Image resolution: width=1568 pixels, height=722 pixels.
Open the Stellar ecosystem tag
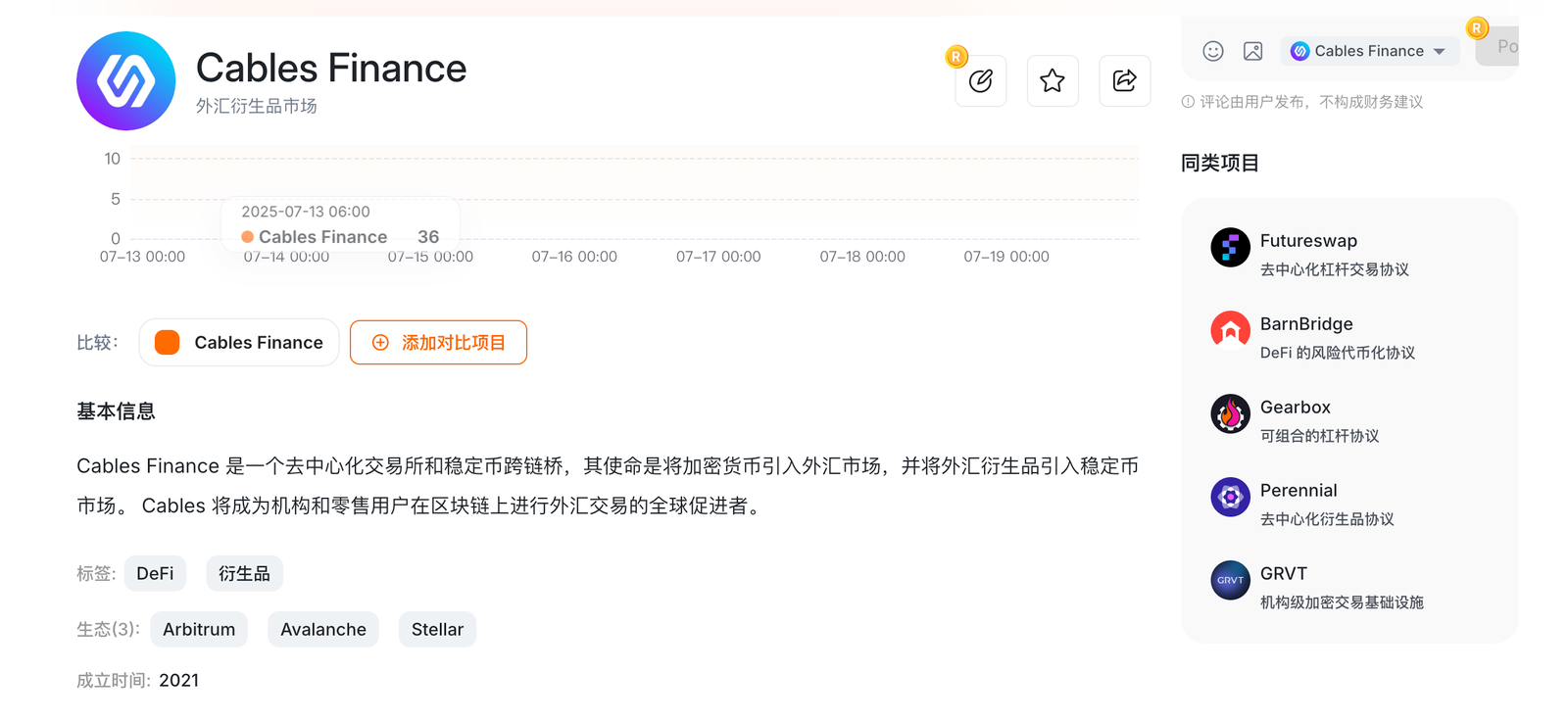(x=437, y=630)
